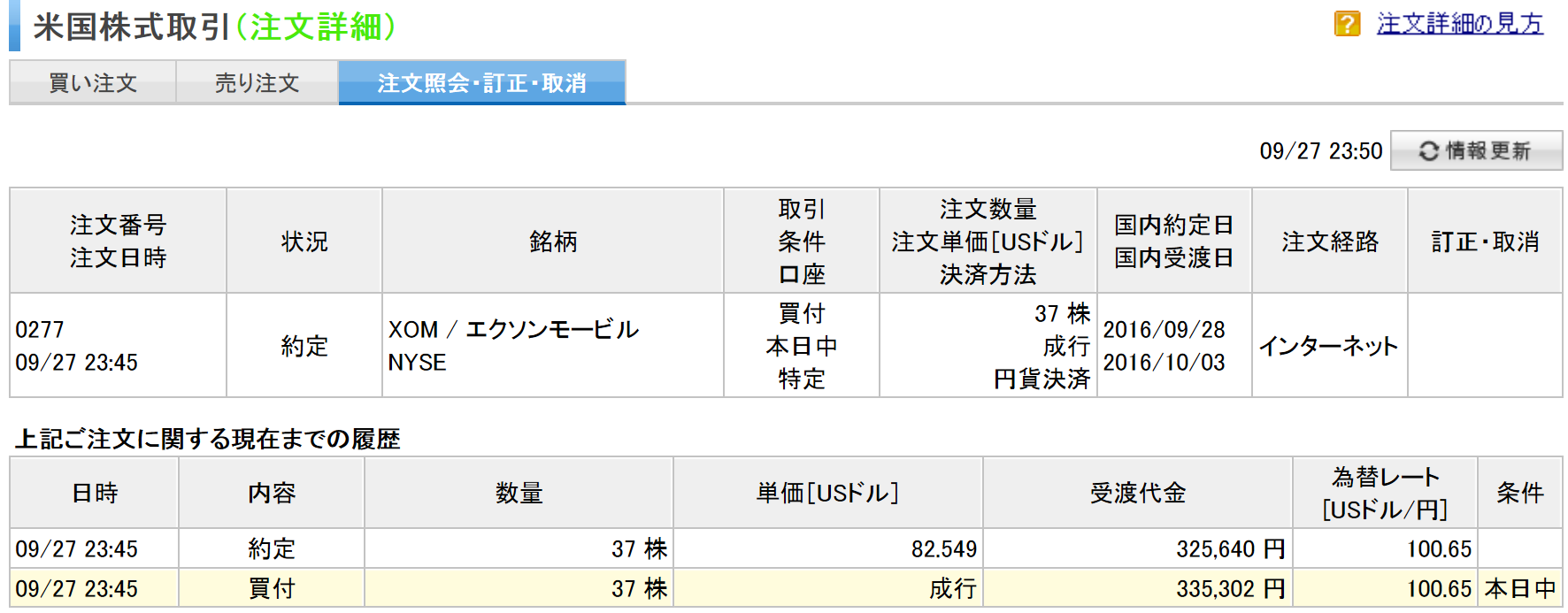
Task: Switch to the 買い注文 tab
Action: (93, 83)
